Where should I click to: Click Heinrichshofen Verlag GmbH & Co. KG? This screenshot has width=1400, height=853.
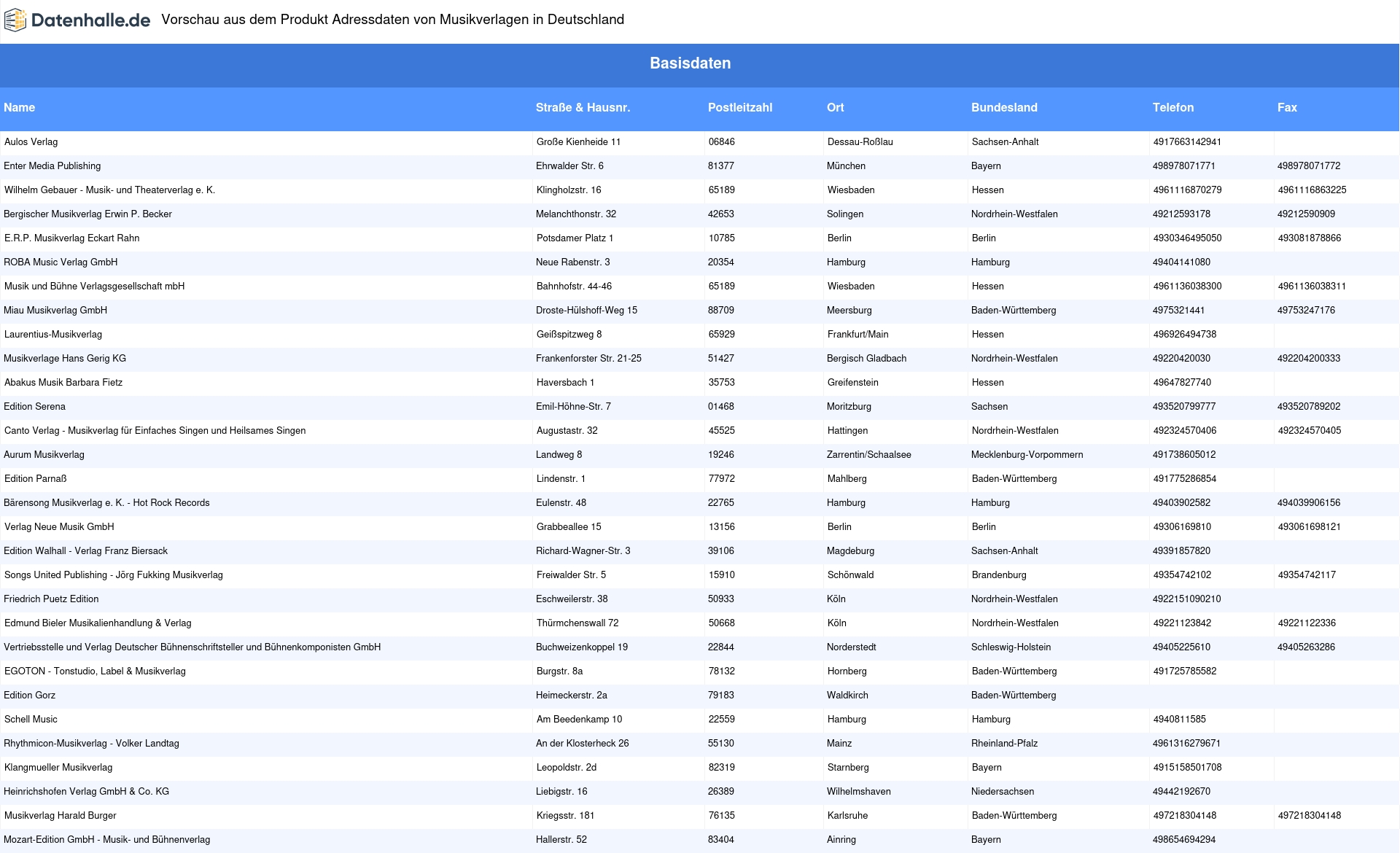click(x=86, y=792)
